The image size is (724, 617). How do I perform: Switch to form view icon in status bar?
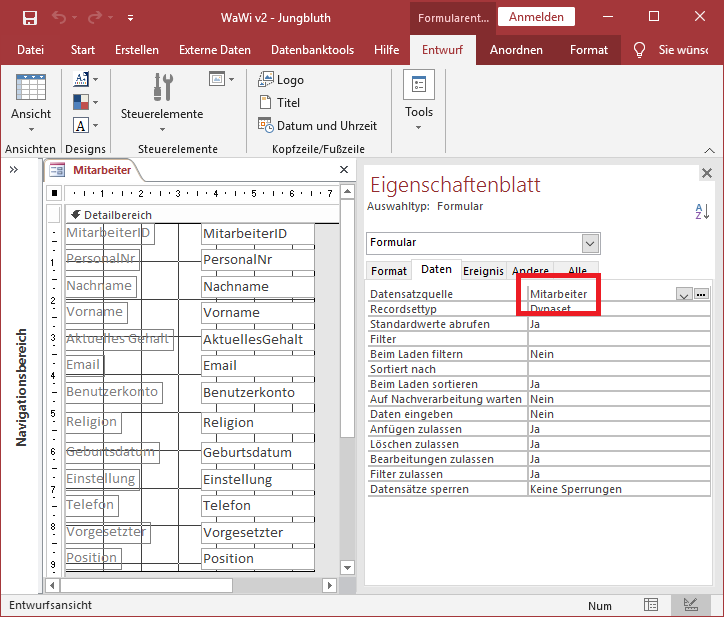coord(651,605)
